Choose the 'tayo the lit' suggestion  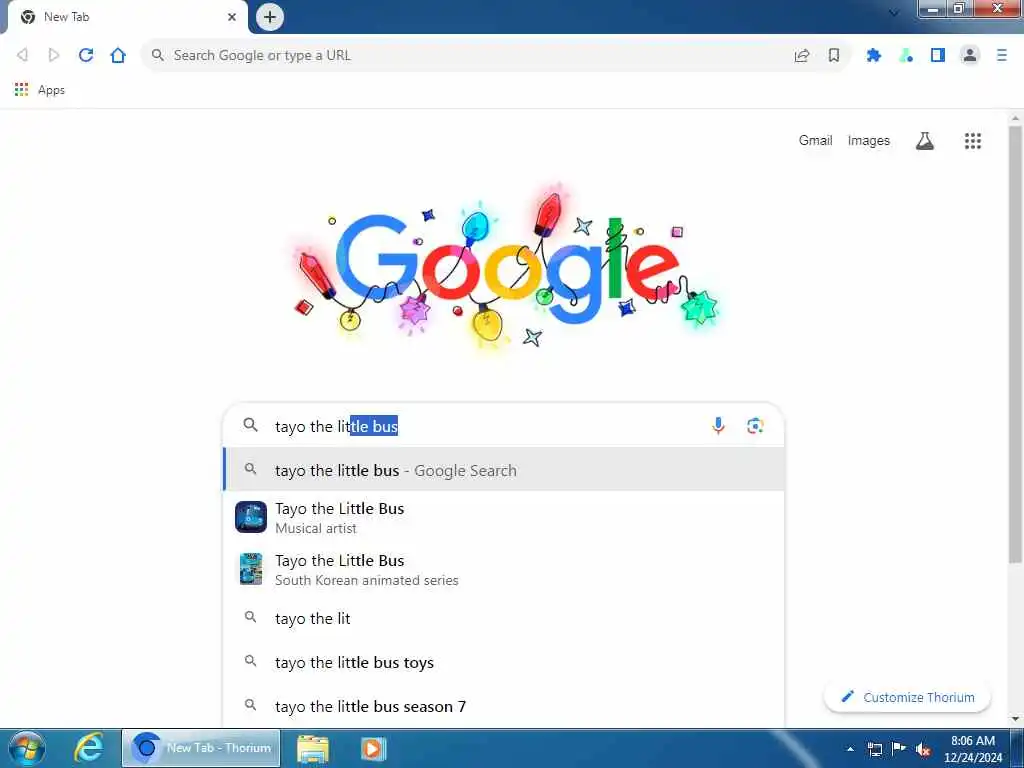(x=504, y=618)
